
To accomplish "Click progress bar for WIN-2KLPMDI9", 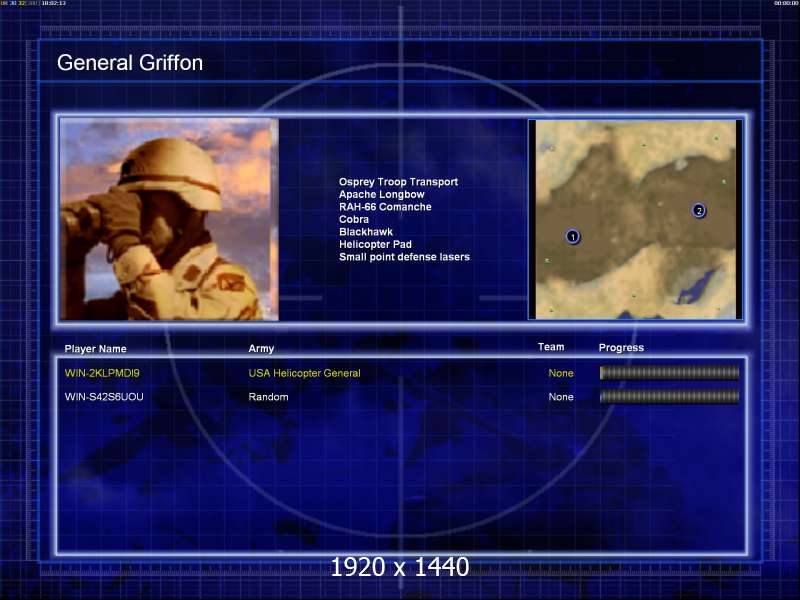I will (669, 373).
